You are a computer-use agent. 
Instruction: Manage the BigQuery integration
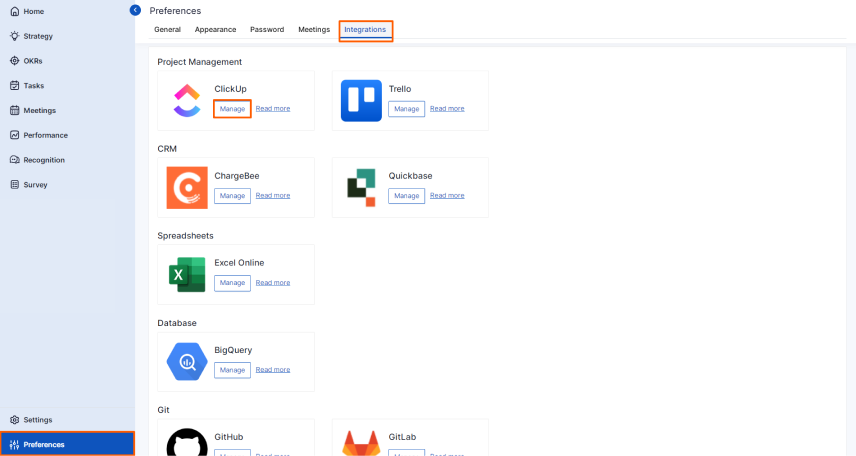232,370
